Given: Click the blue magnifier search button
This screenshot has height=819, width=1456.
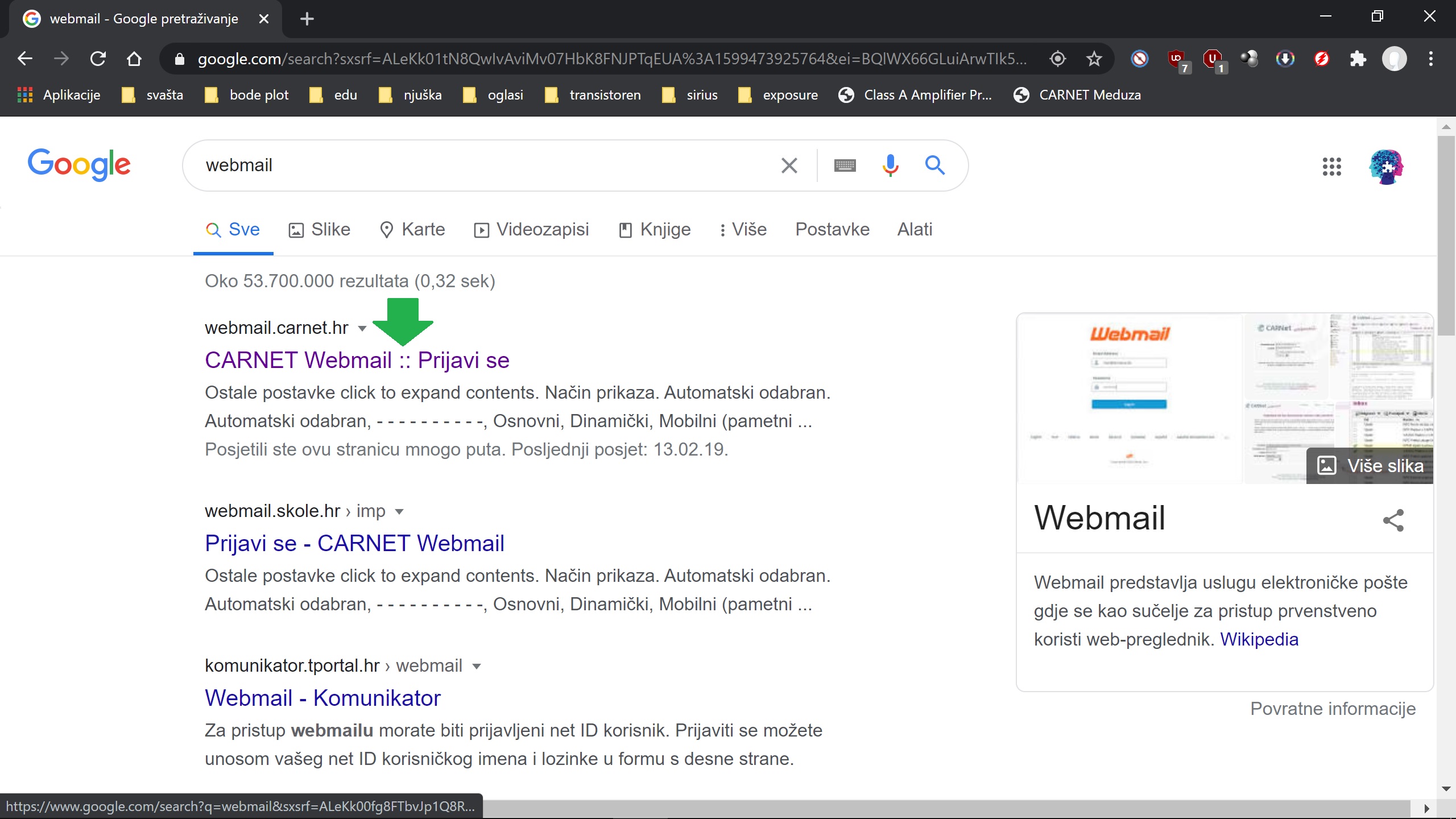Looking at the screenshot, I should tap(934, 166).
